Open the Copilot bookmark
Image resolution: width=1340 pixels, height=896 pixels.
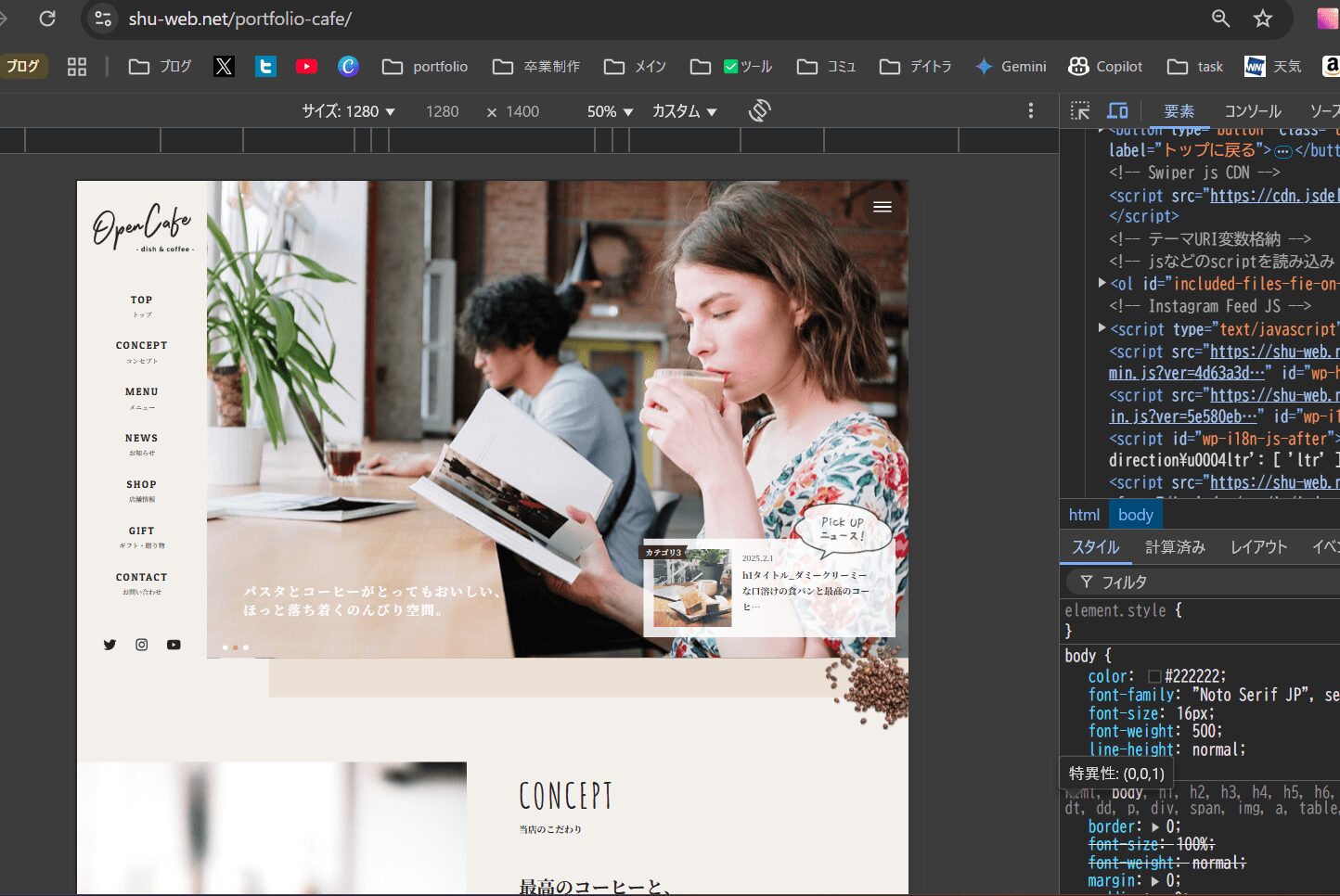(x=1105, y=66)
